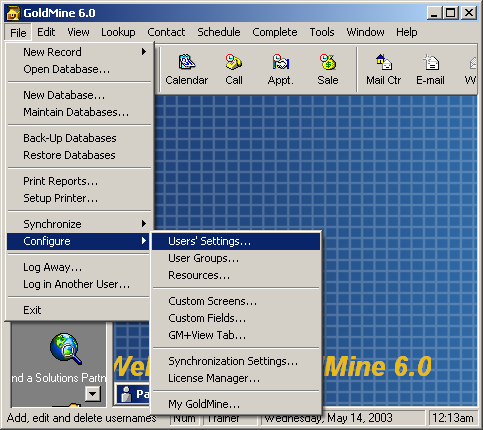Select GM+View Tab... submenu item
The image size is (483, 430).
pos(236,335)
